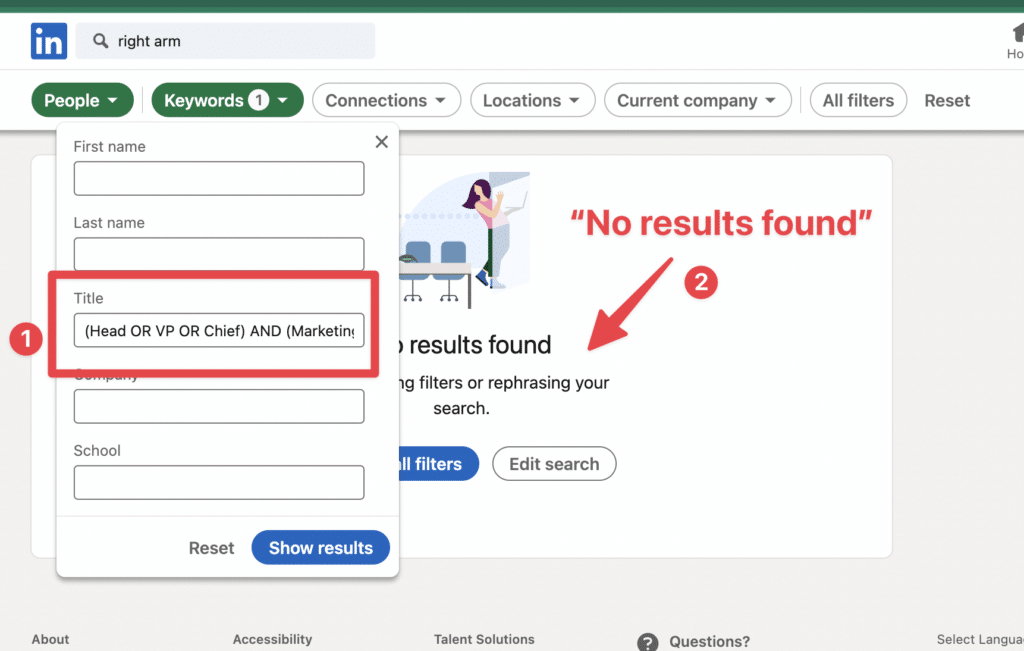Click the blue filters button in results card
This screenshot has height=651, width=1024.
[x=438, y=464]
